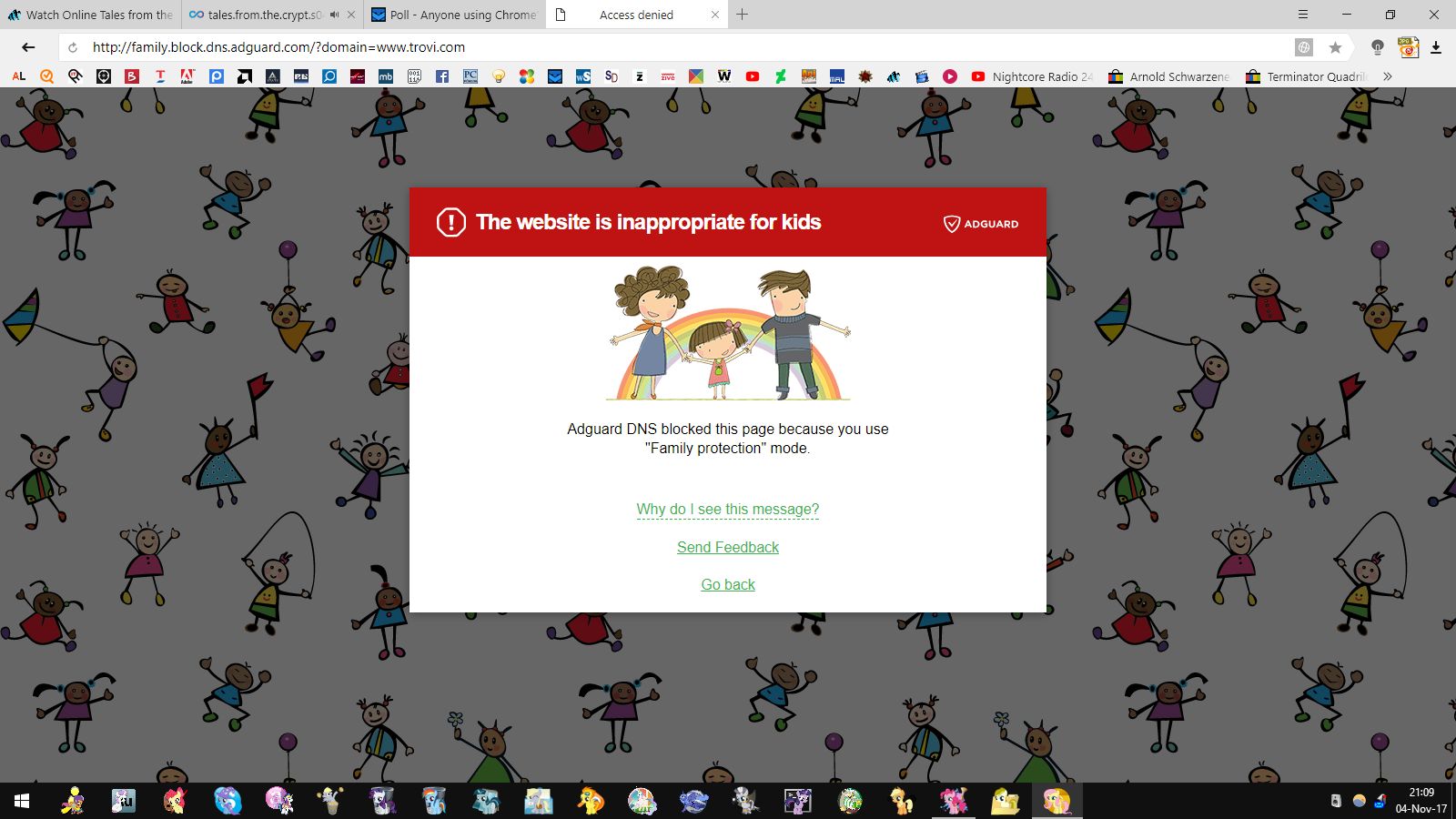Image resolution: width=1456 pixels, height=819 pixels.
Task: Open the Fluttershy pony taskbar icon
Action: (x=1057, y=801)
